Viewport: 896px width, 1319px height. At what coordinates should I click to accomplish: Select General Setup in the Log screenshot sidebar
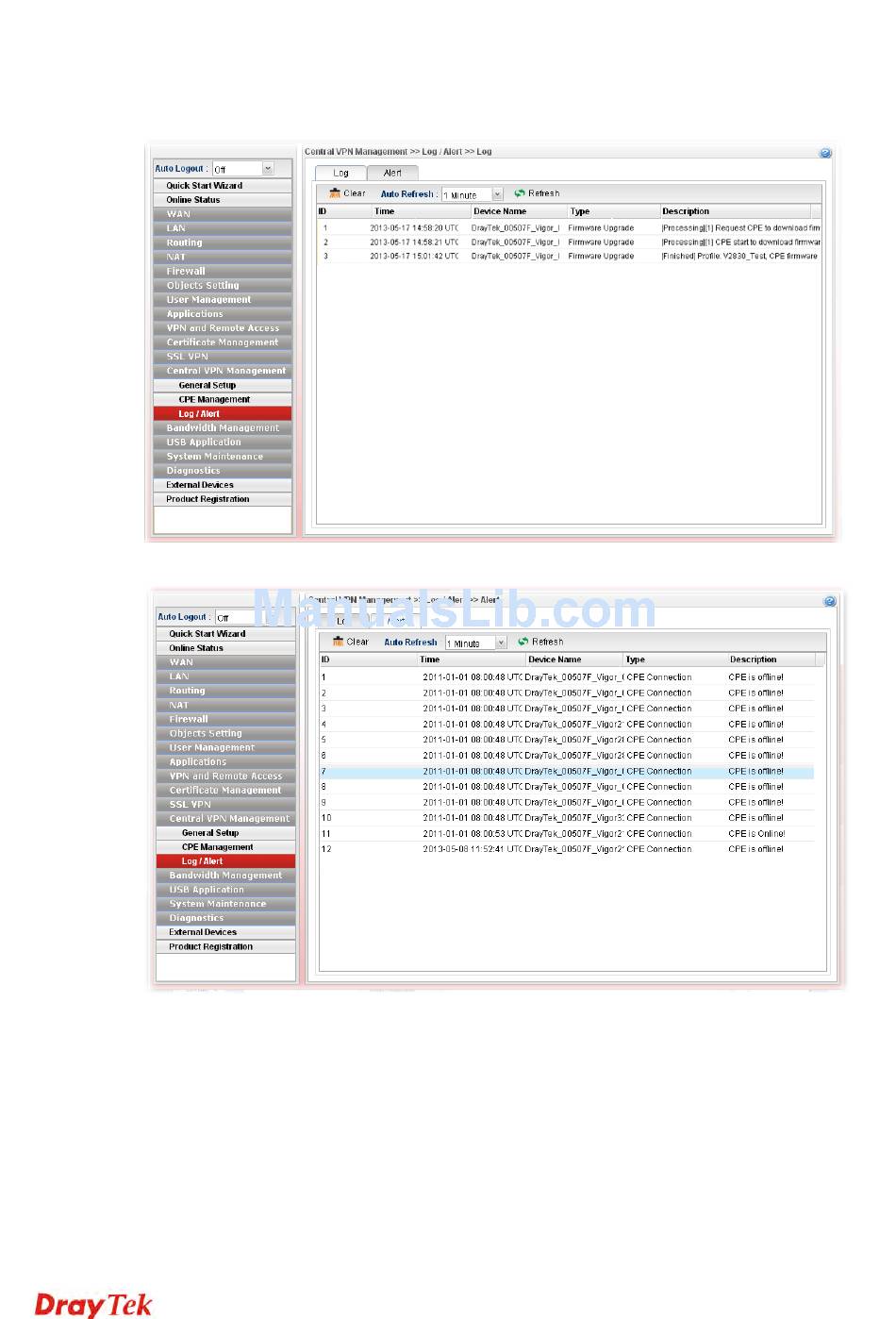click(x=223, y=385)
